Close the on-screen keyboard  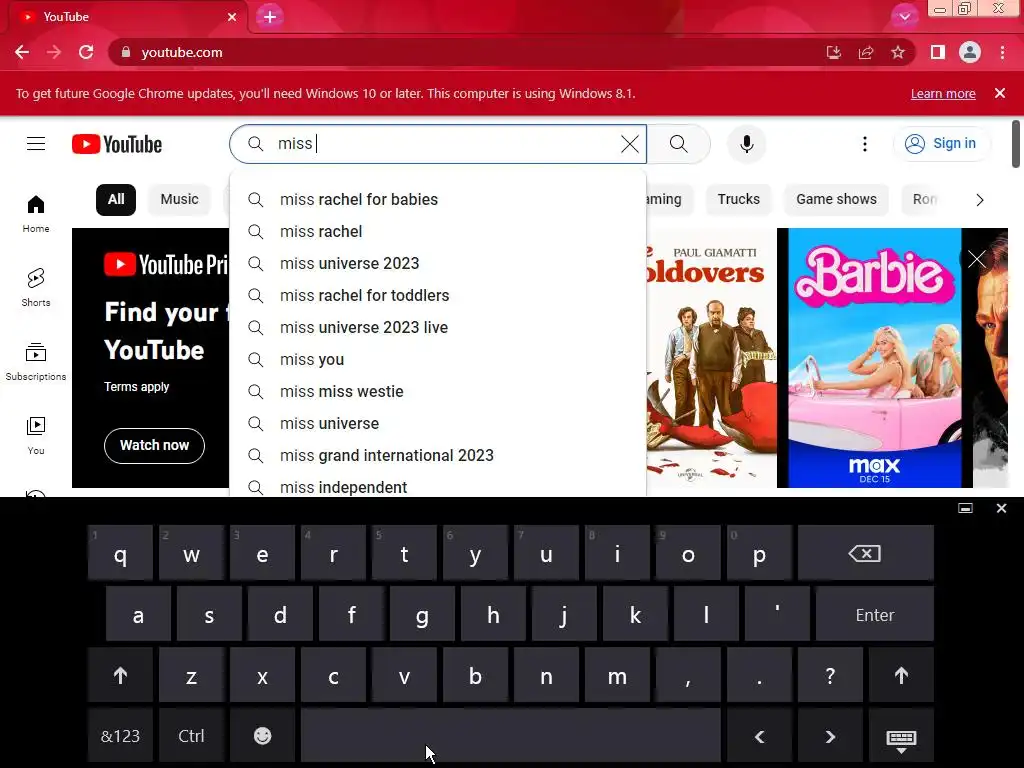(x=1001, y=508)
